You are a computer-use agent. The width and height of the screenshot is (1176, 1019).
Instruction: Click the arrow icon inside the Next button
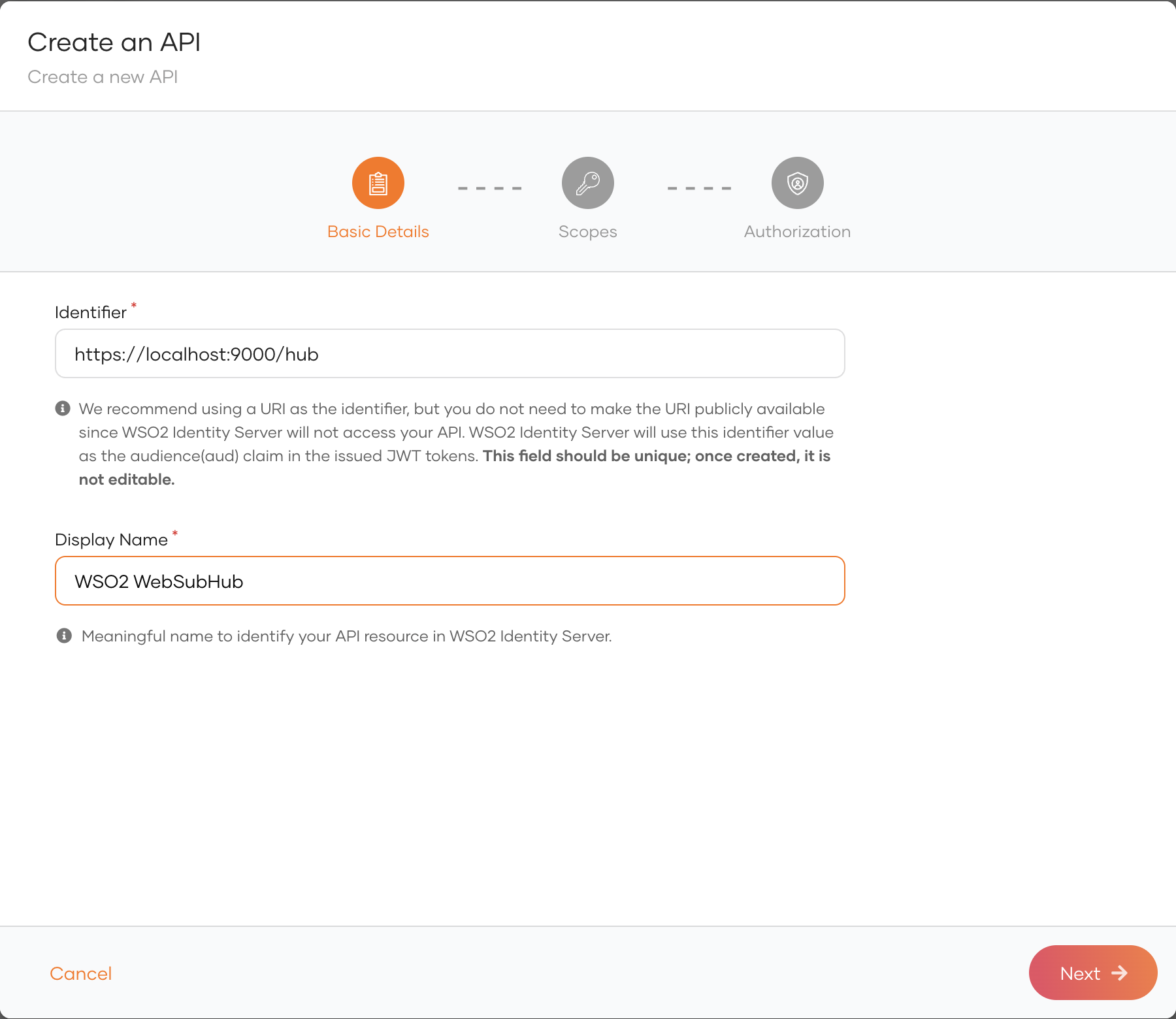point(1119,973)
